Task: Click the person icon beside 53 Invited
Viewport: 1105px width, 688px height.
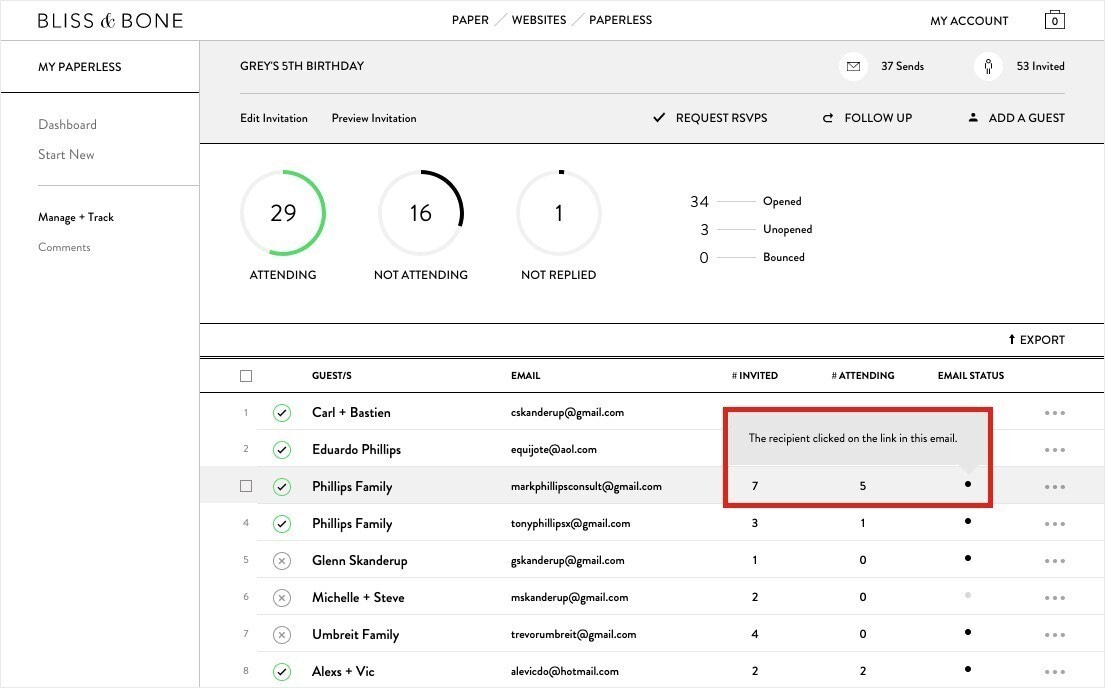Action: [988, 67]
